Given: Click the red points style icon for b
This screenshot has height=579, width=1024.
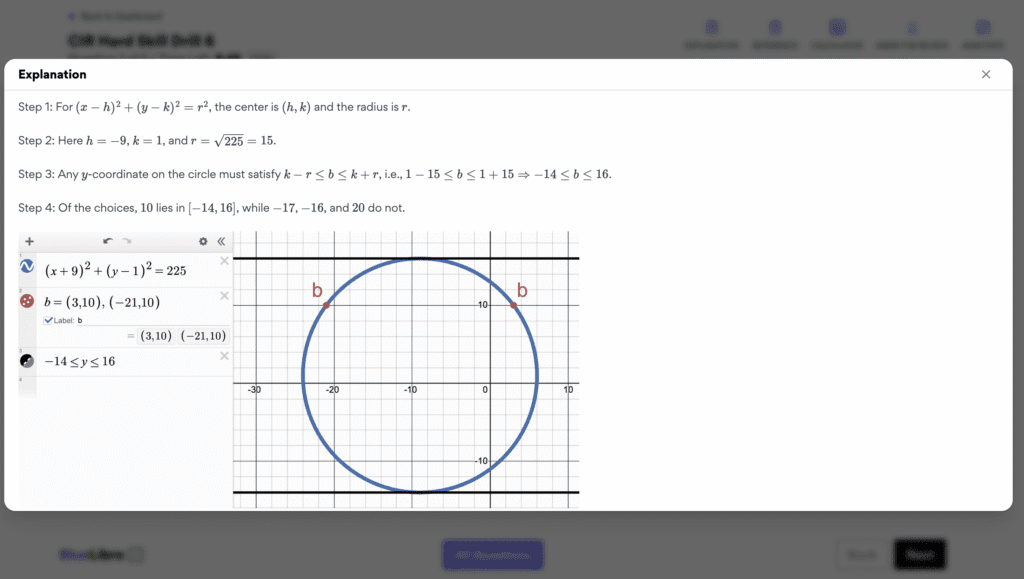Looking at the screenshot, I should click(27, 301).
